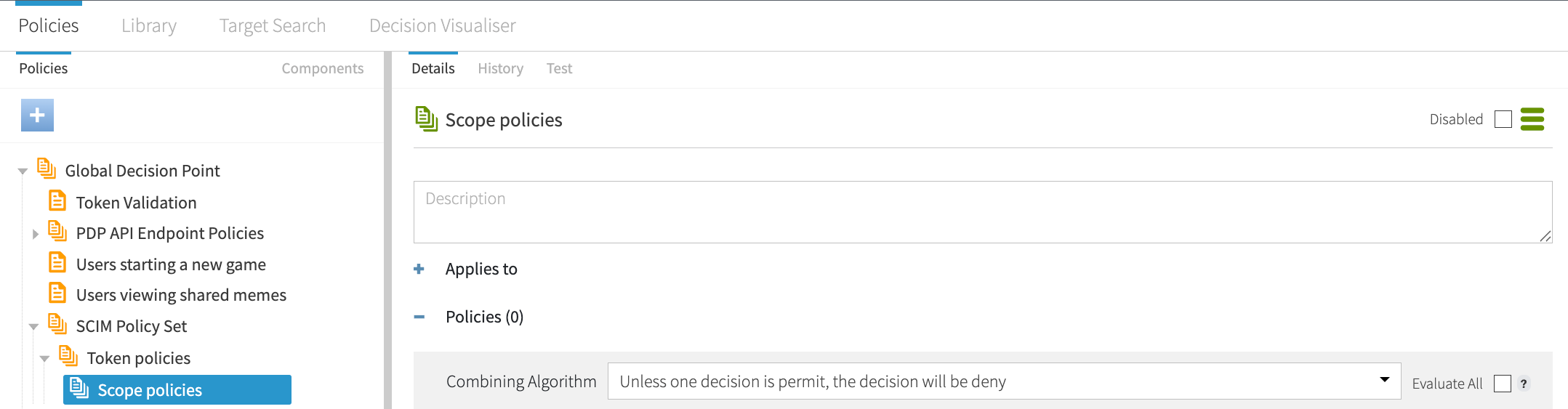1568x409 pixels.
Task: Collapse the Global Decision Point tree node
Action: pyautogui.click(x=23, y=171)
